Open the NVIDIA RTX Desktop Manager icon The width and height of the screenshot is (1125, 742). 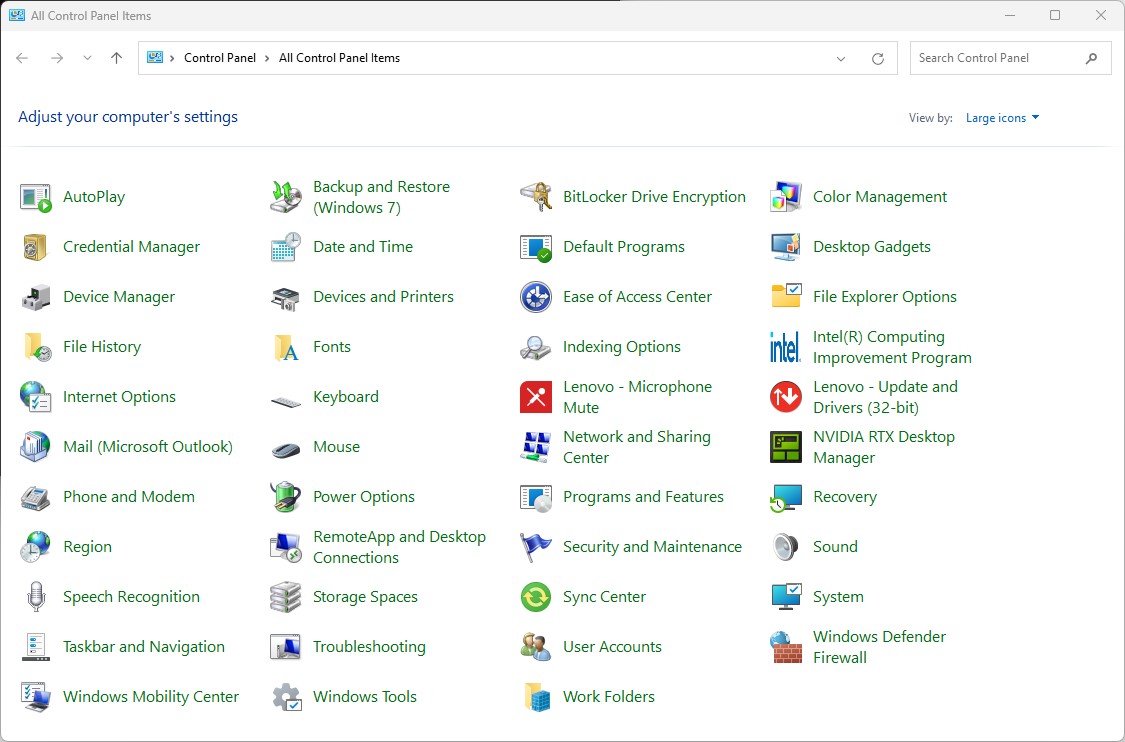[786, 447]
